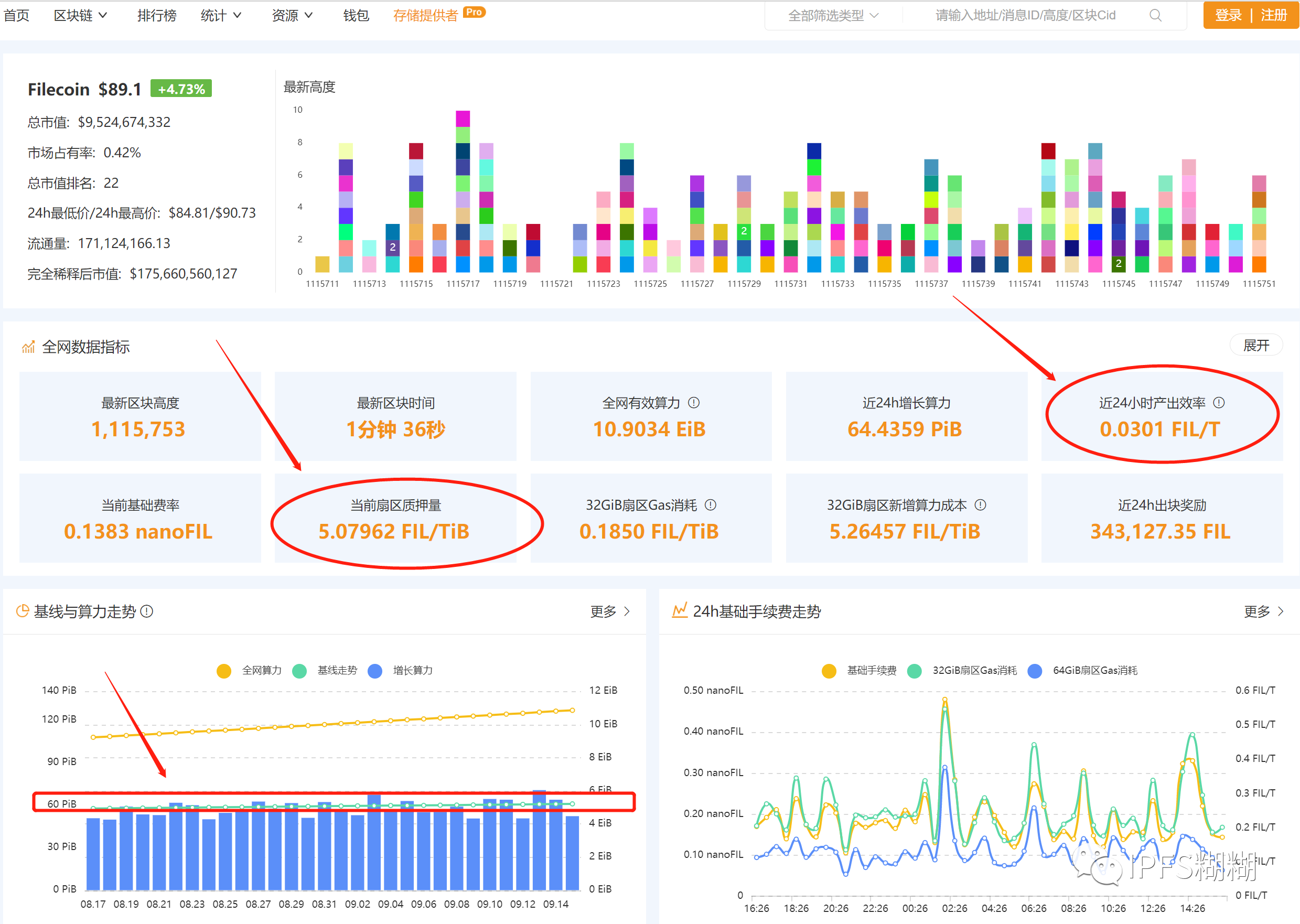Click the search input for address/message ID
Viewport: 1300px width, 924px height.
click(1025, 15)
